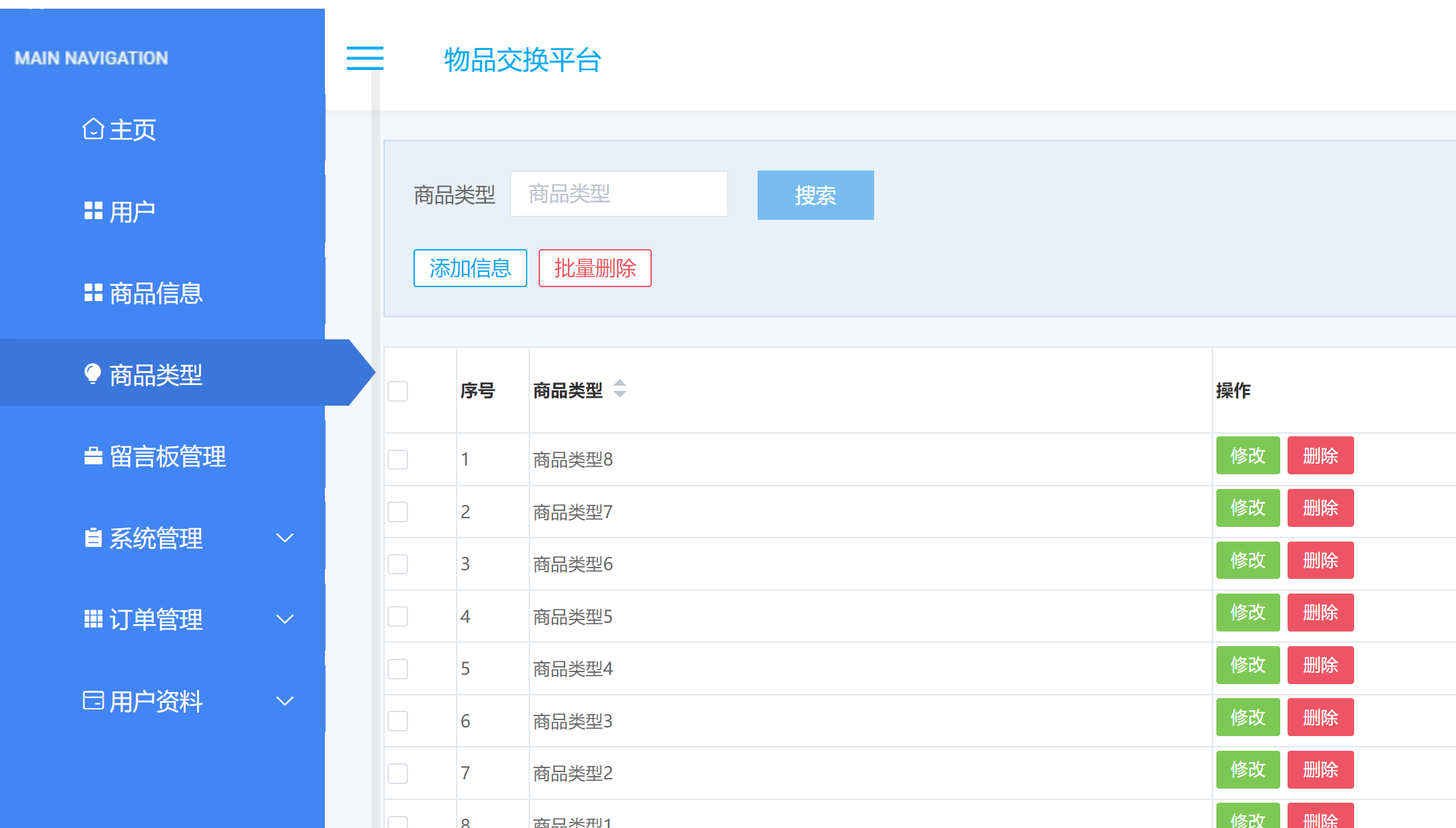The width and height of the screenshot is (1456, 828).
Task: Click 删除 for 商品类型3
Action: tap(1321, 717)
